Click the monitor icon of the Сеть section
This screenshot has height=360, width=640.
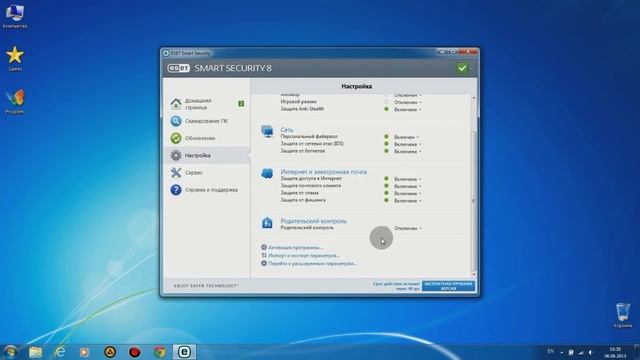click(x=267, y=131)
